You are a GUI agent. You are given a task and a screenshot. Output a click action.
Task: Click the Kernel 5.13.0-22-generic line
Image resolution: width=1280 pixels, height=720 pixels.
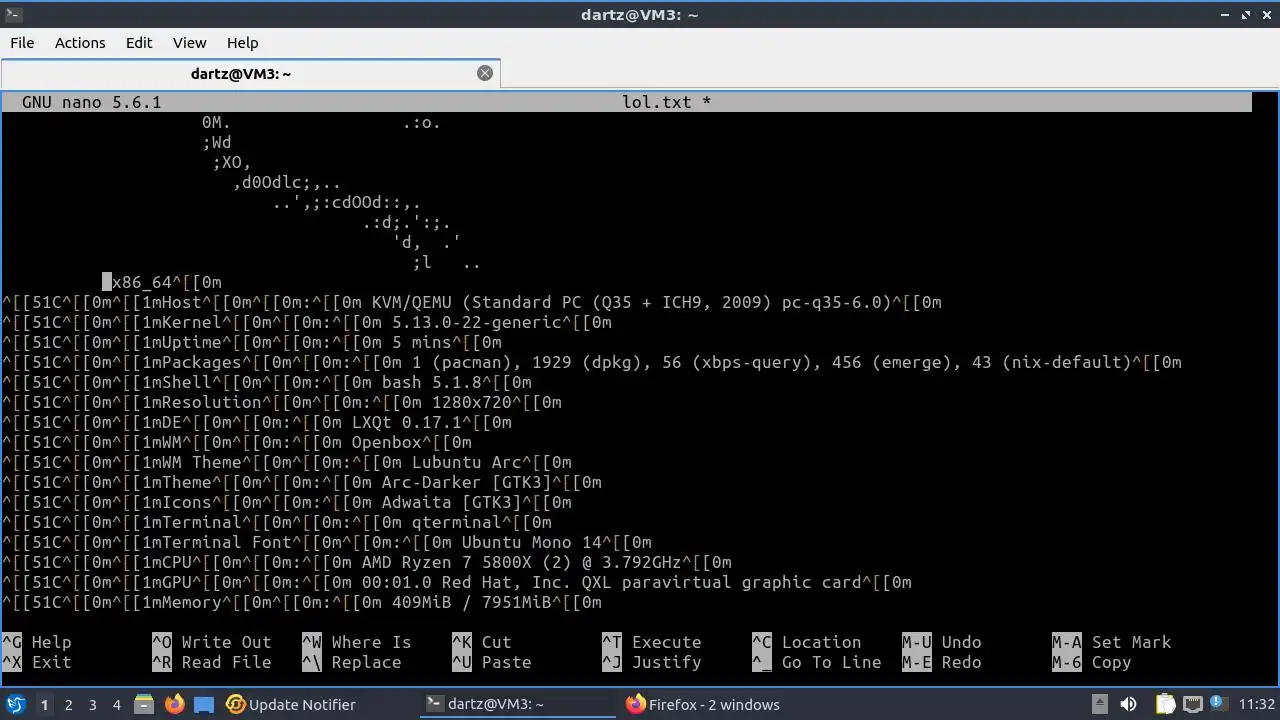click(307, 322)
